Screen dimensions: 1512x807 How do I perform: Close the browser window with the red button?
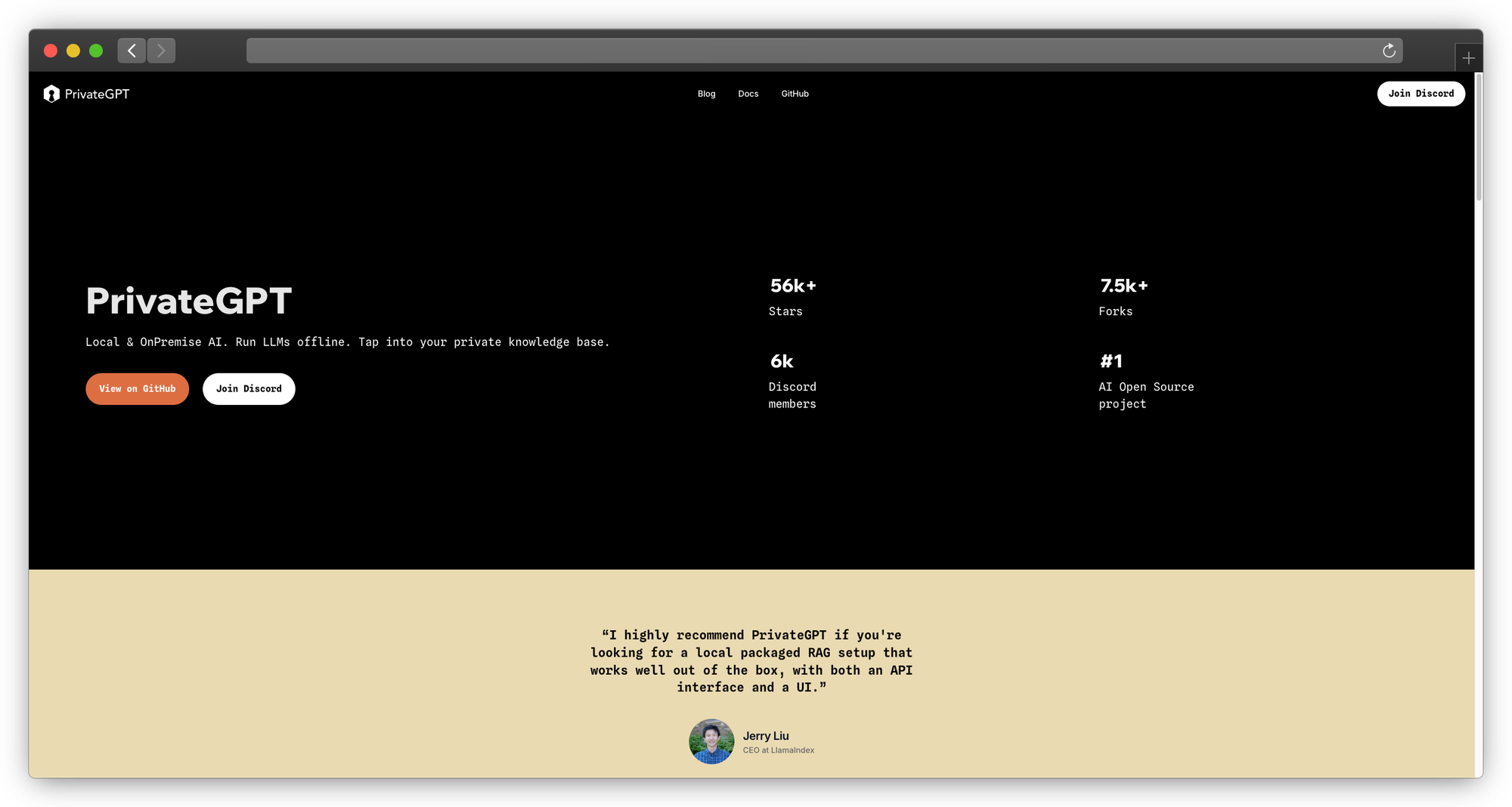(51, 51)
